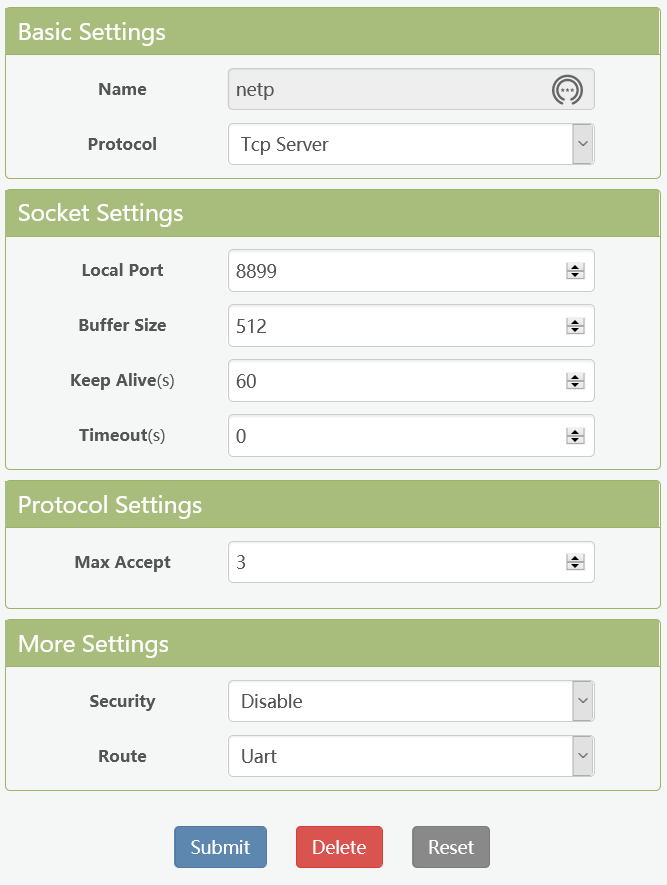The height and width of the screenshot is (885, 667).
Task: Click the Max Accept spinner arrows
Action: (575, 563)
